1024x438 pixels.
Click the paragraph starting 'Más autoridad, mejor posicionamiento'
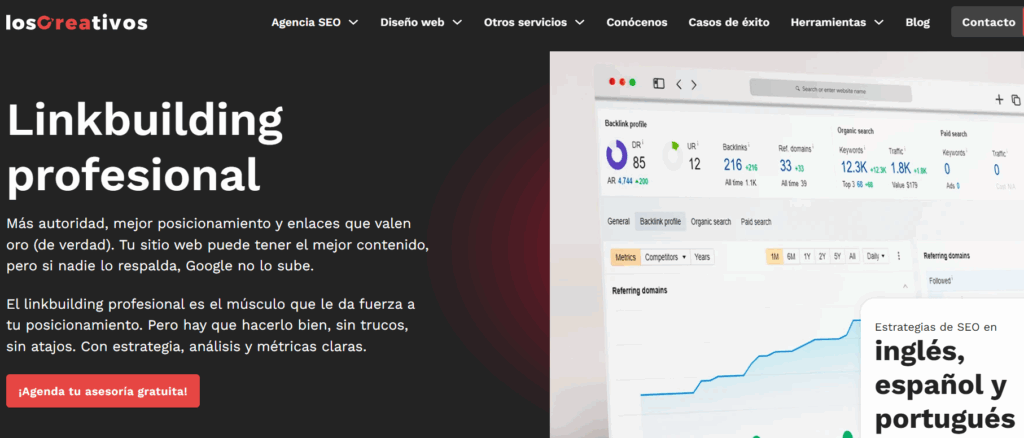coord(217,245)
